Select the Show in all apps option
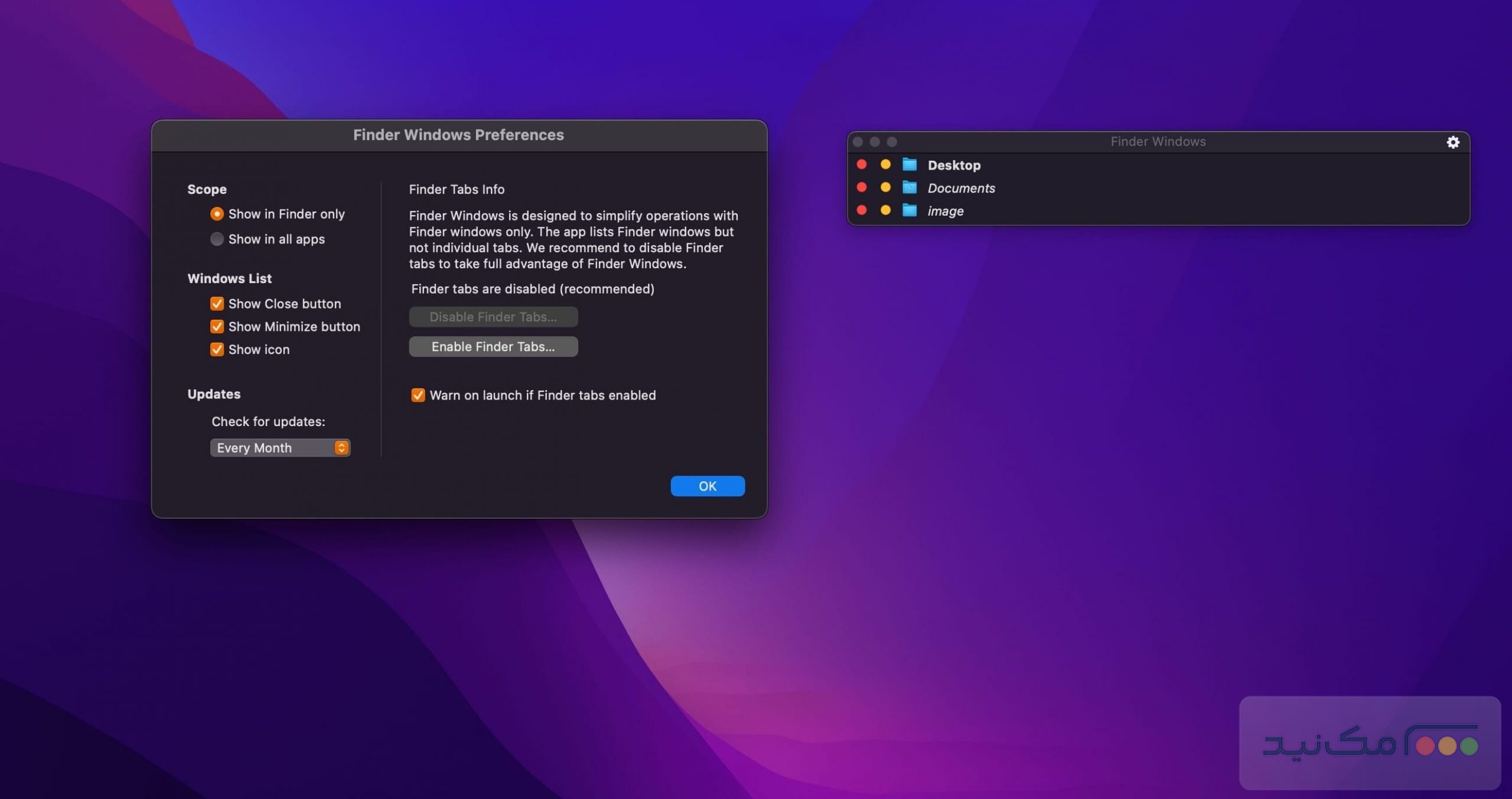 pyautogui.click(x=217, y=239)
